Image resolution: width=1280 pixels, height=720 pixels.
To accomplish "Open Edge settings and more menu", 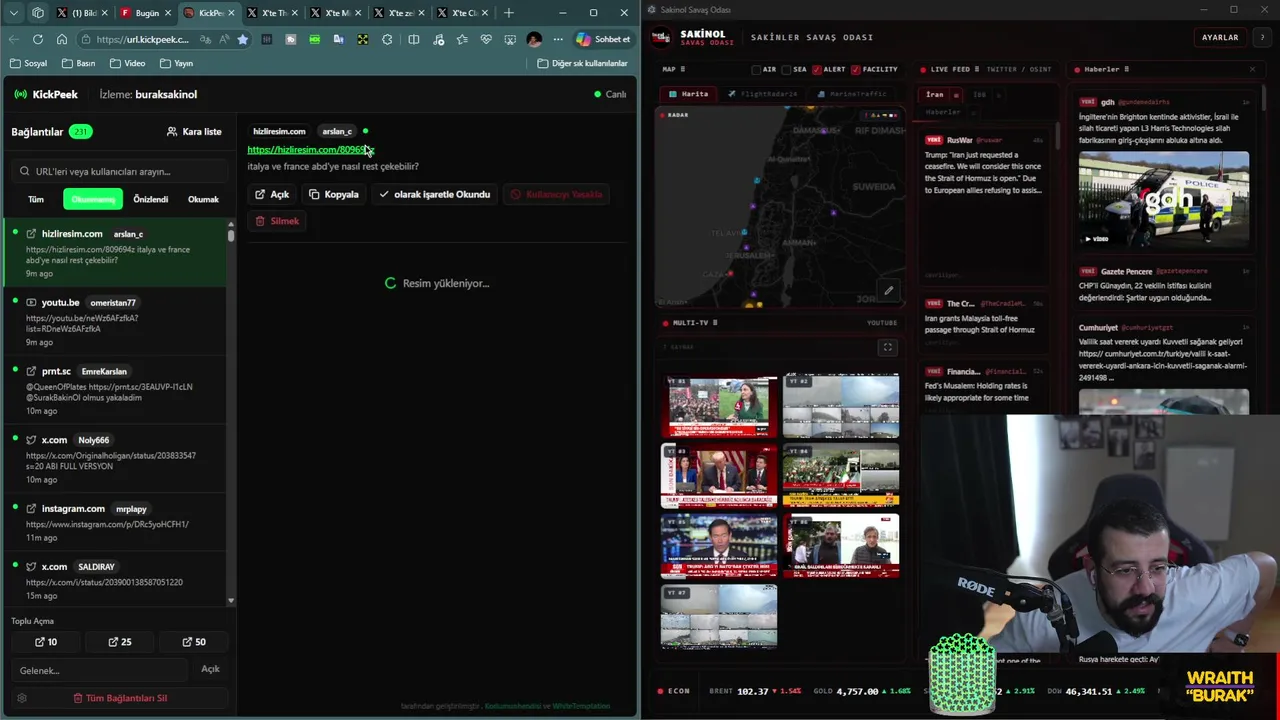I will click(558, 39).
